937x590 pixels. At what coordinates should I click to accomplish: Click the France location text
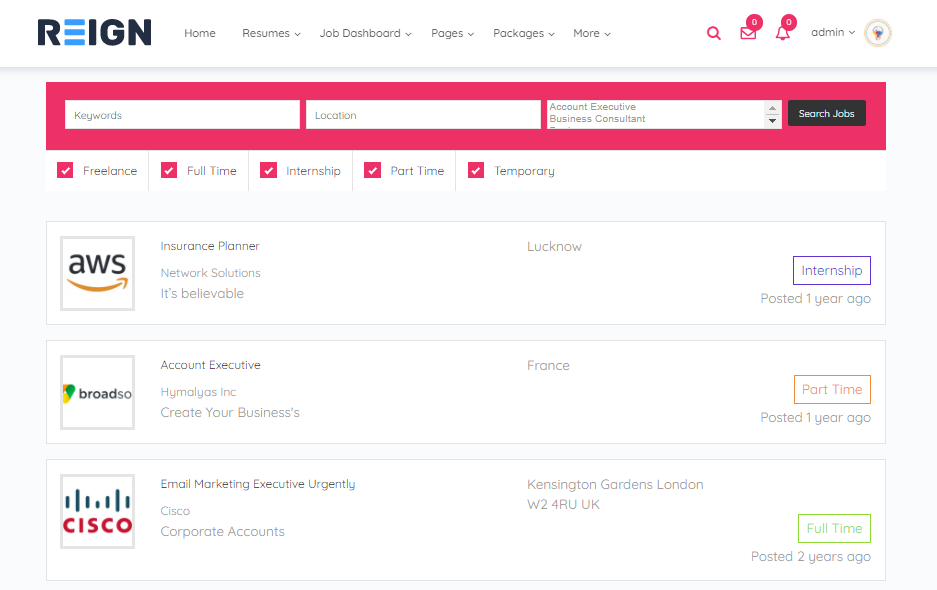548,365
